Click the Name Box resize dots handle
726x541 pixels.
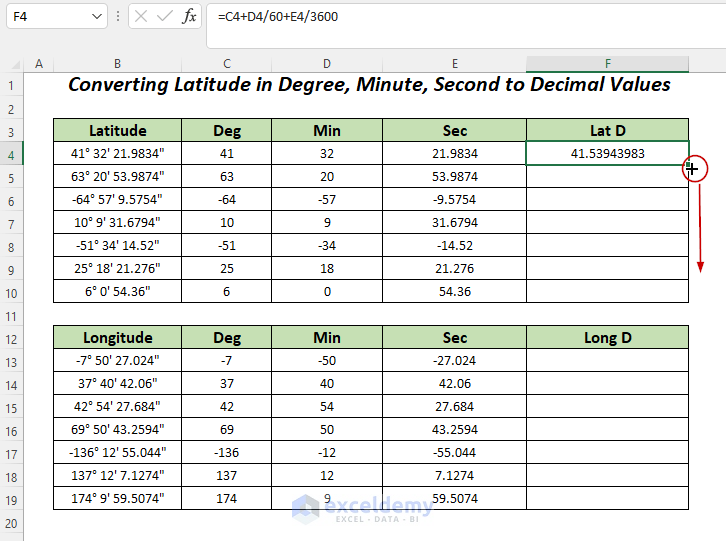coord(119,17)
